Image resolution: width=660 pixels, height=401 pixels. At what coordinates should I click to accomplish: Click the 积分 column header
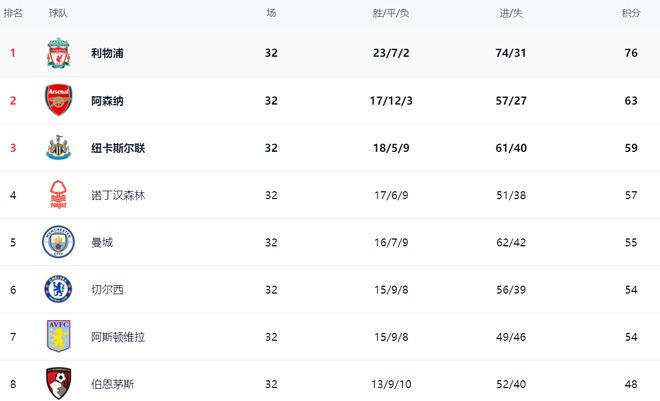(x=631, y=14)
